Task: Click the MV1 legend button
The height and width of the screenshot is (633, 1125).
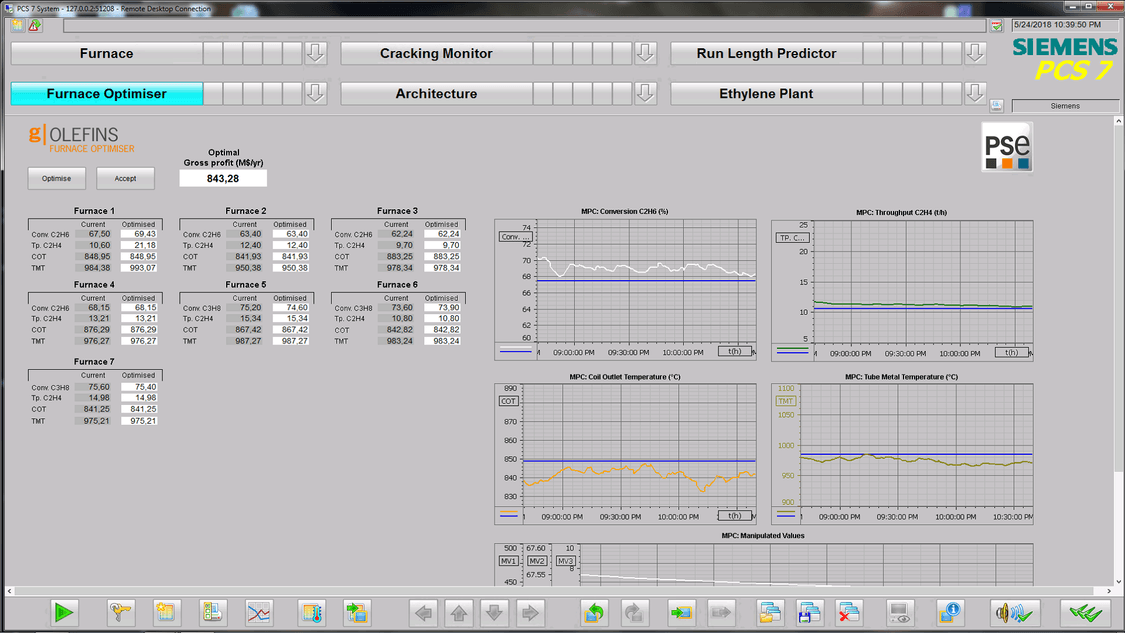Action: (x=508, y=561)
